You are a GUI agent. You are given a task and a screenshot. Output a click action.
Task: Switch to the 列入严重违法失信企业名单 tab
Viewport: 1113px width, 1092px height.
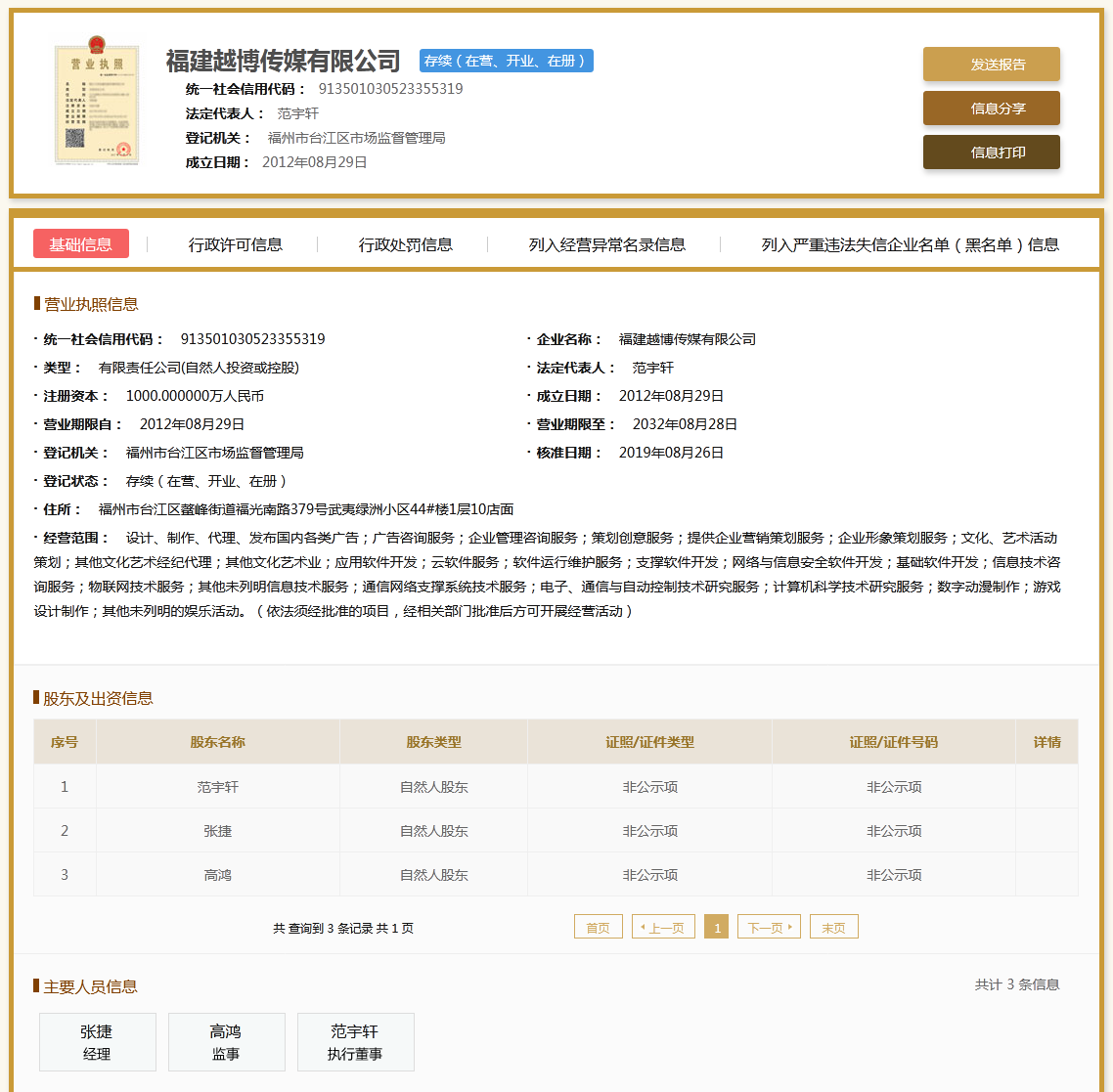point(910,244)
